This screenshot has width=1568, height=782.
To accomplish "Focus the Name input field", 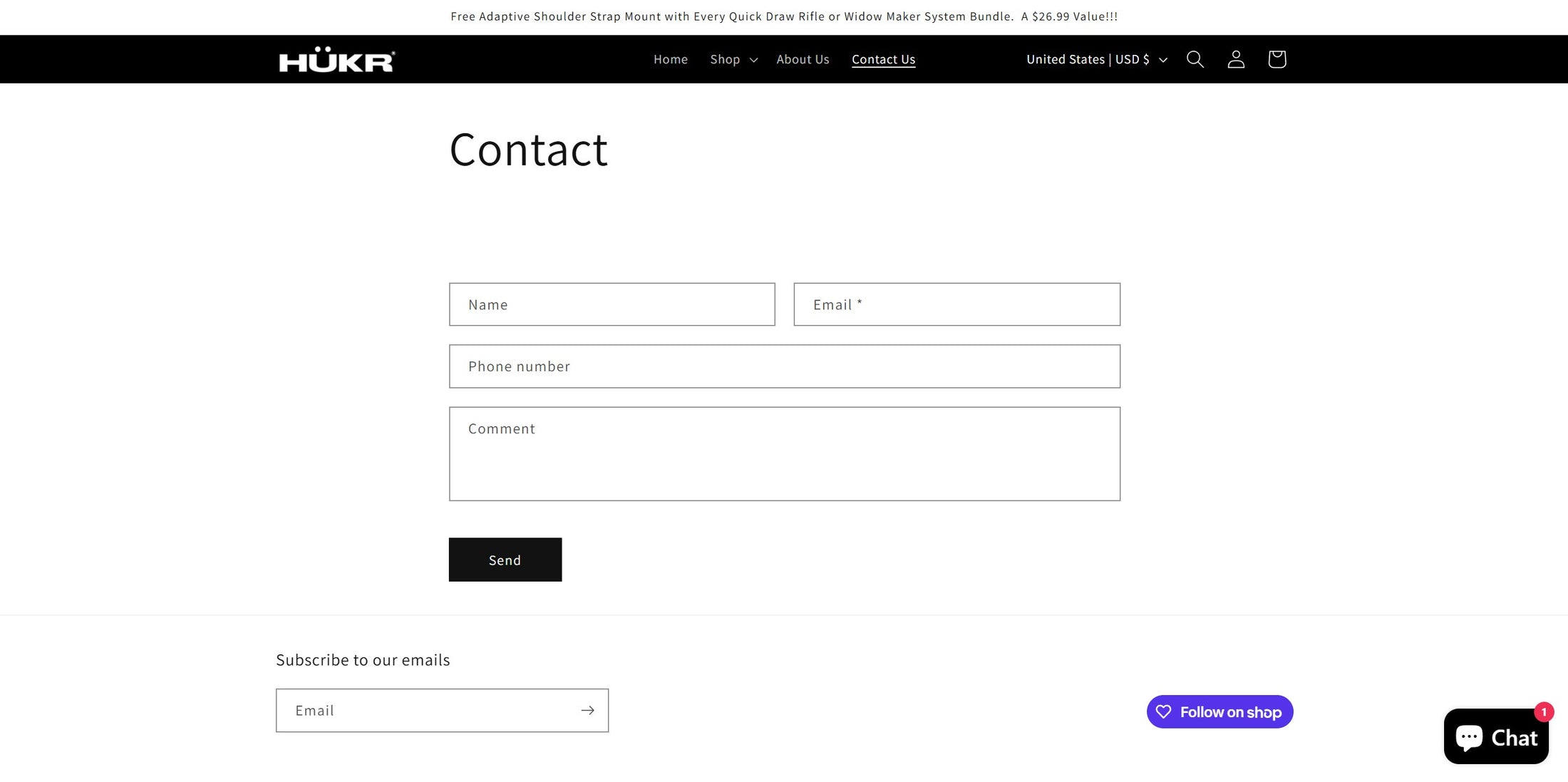I will coord(612,304).
